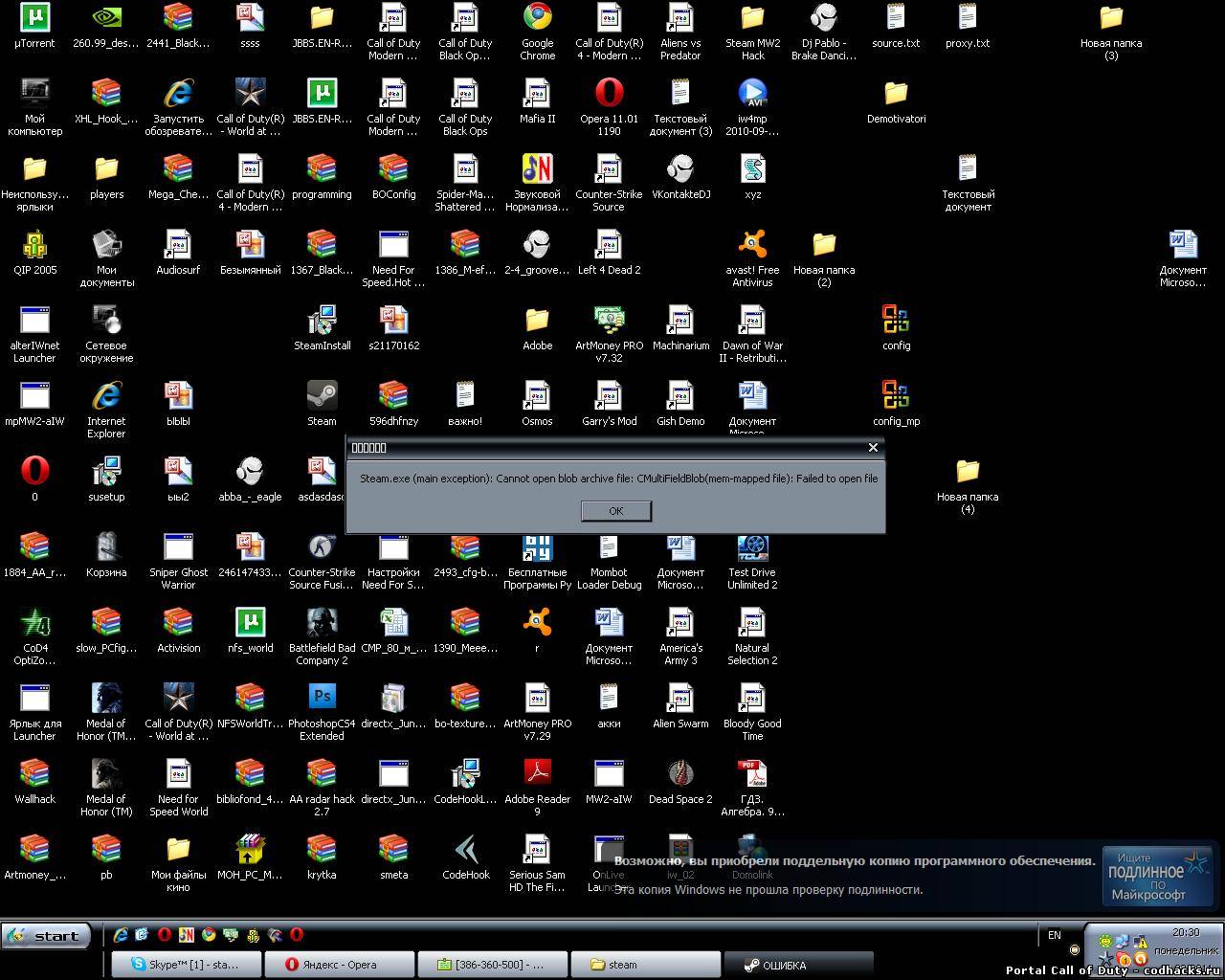Screen dimensions: 1225x980
Task: Select the iw4mp AVI video file
Action: 752,107
